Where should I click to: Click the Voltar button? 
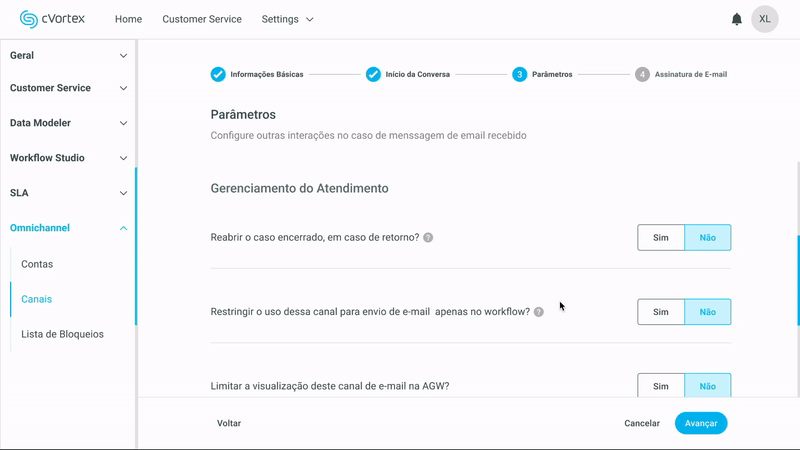229,423
